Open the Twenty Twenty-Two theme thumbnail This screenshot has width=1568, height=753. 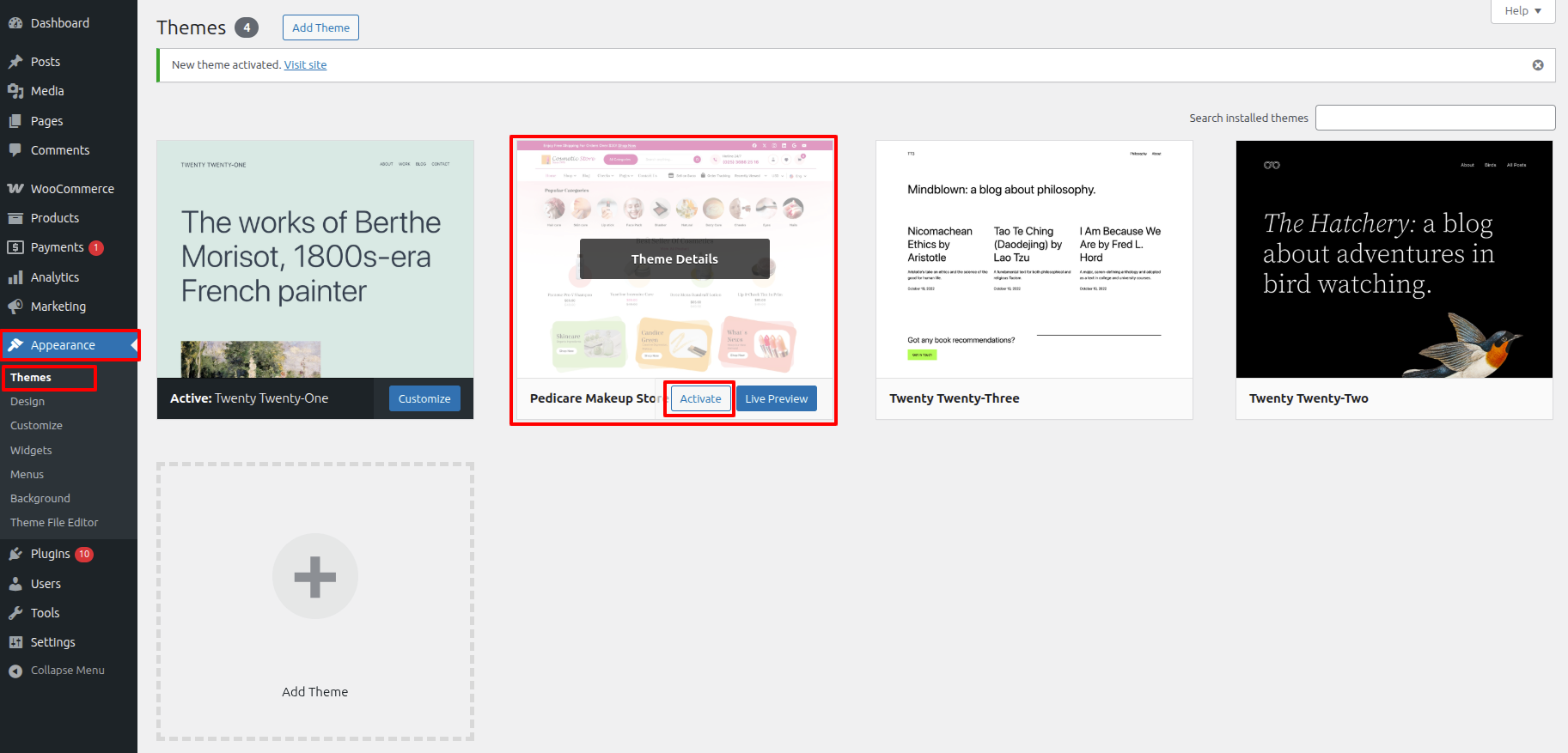pos(1394,259)
